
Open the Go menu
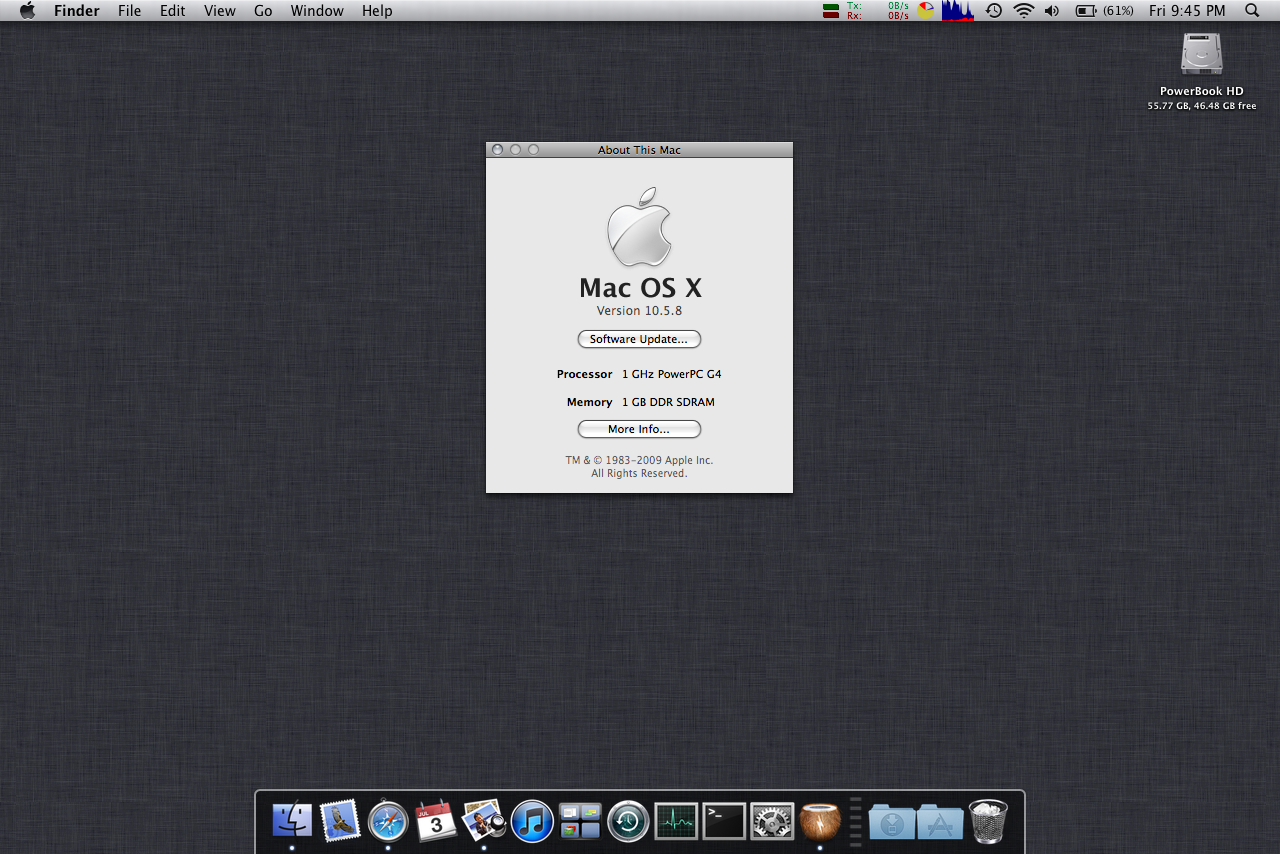point(263,11)
